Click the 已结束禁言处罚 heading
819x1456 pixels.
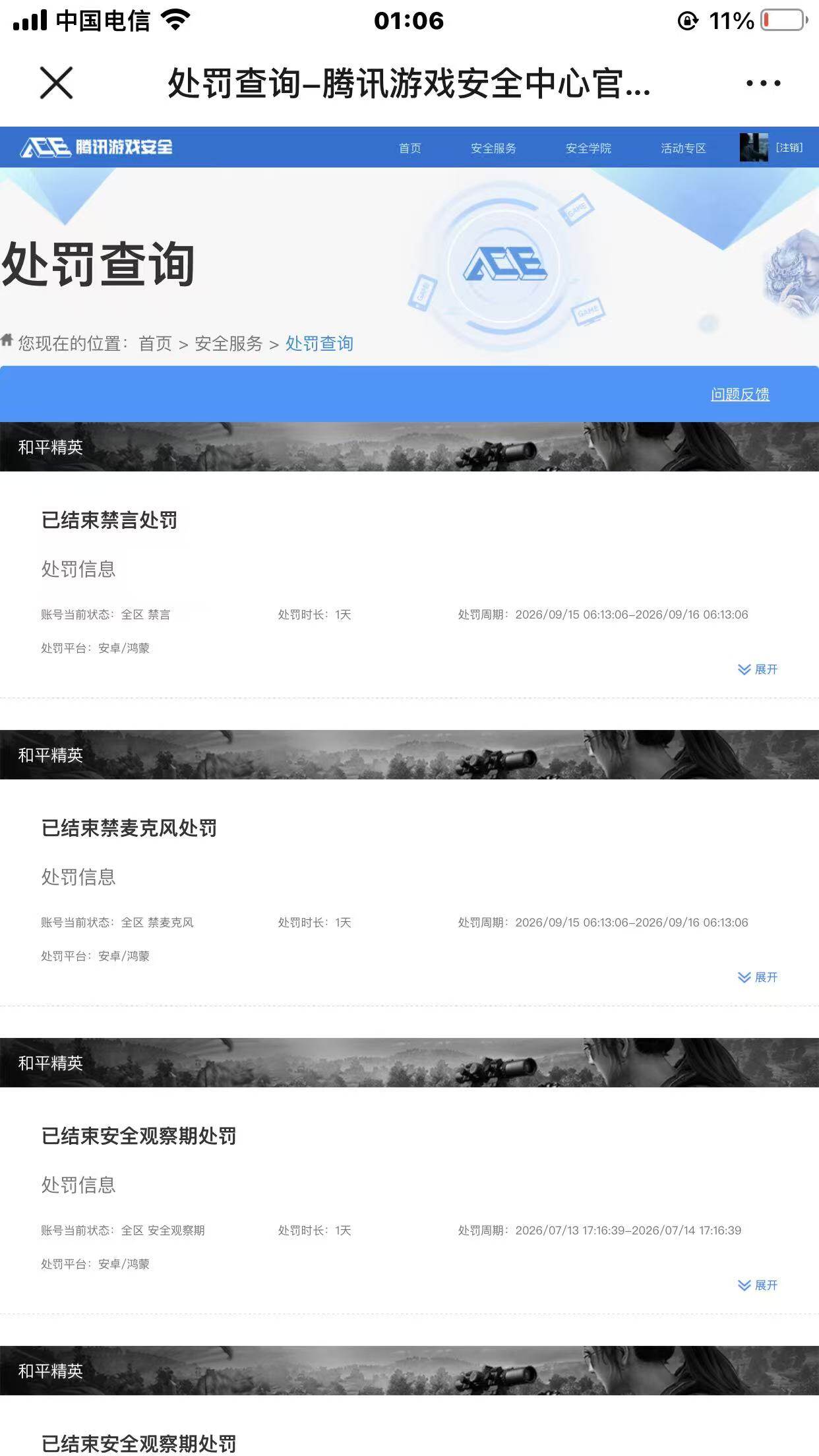[109, 520]
